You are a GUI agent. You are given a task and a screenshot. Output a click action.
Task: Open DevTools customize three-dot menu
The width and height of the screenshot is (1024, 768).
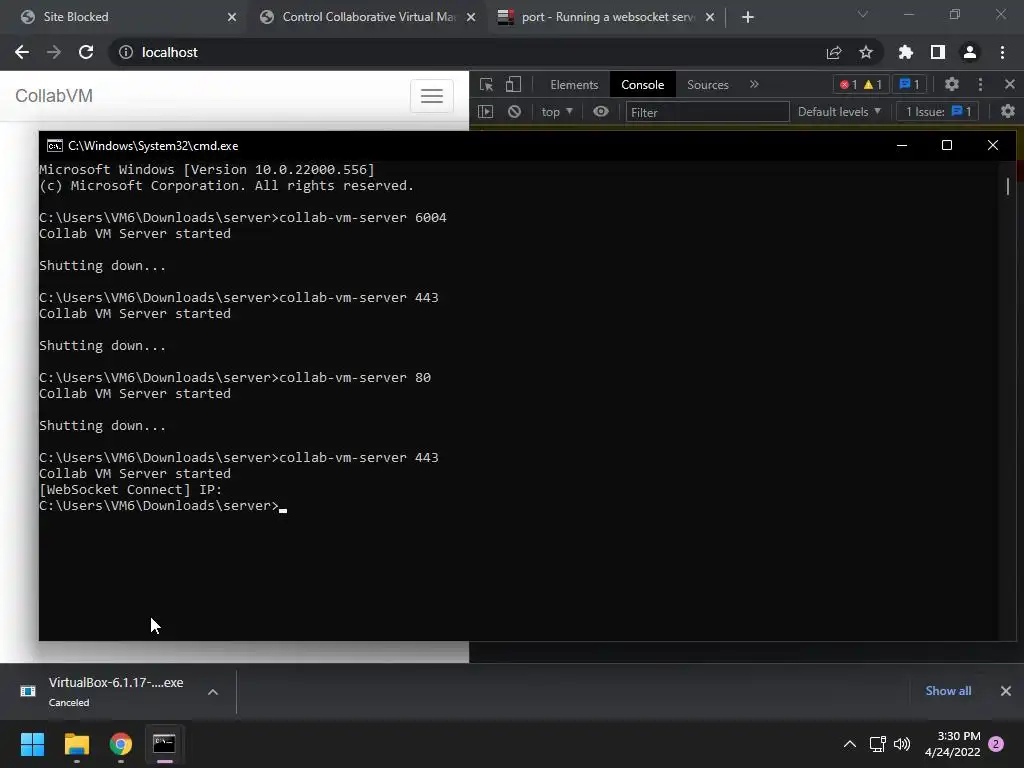click(x=980, y=84)
